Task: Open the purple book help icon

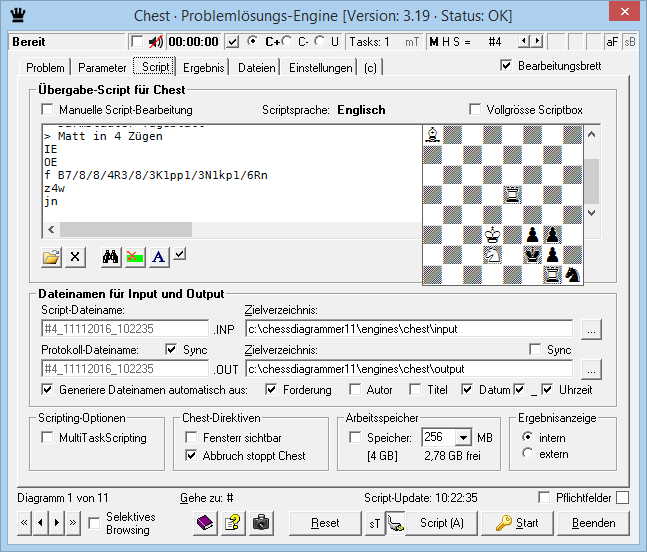Action: tap(205, 523)
